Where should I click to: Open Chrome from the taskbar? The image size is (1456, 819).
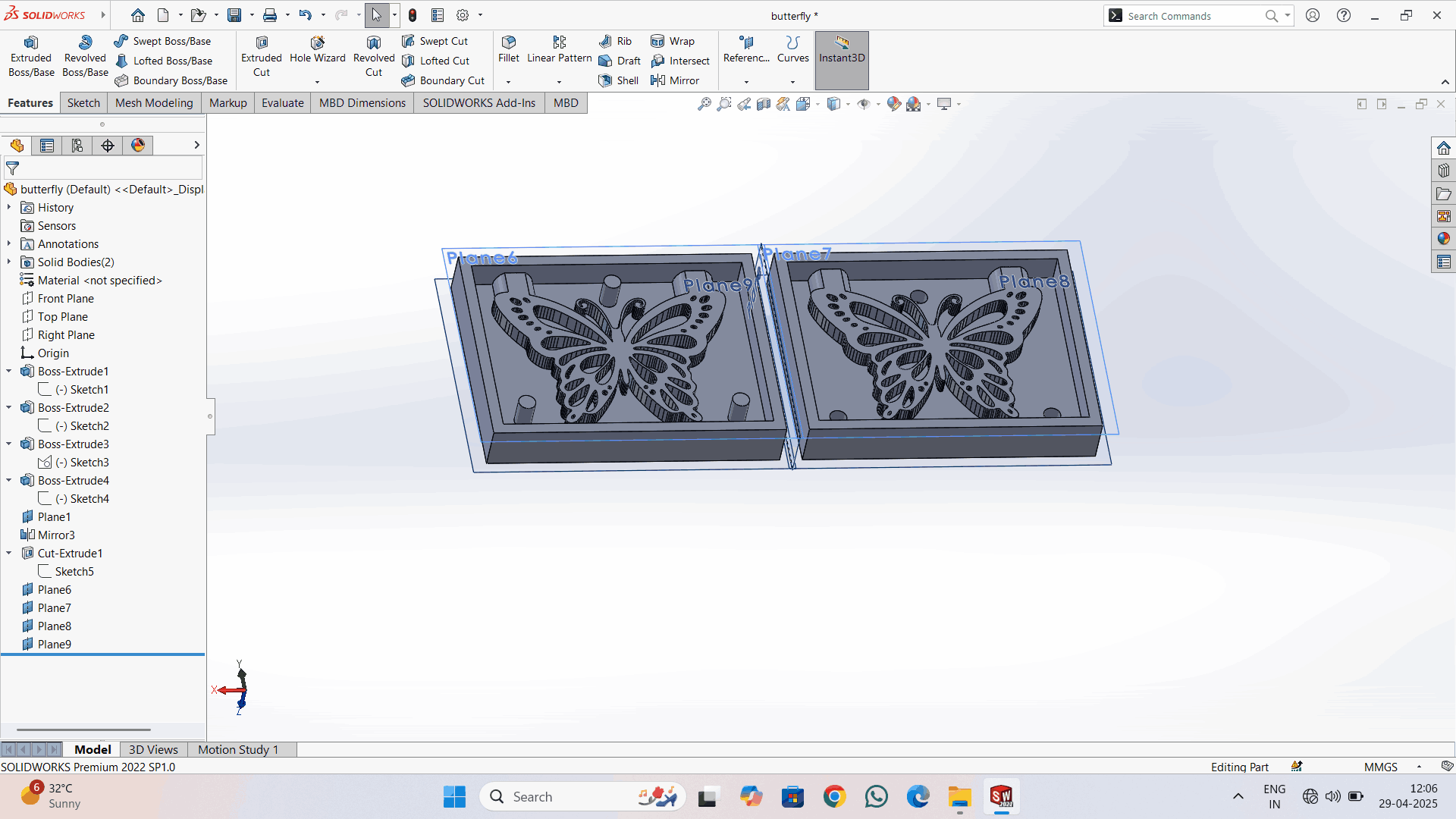[834, 797]
